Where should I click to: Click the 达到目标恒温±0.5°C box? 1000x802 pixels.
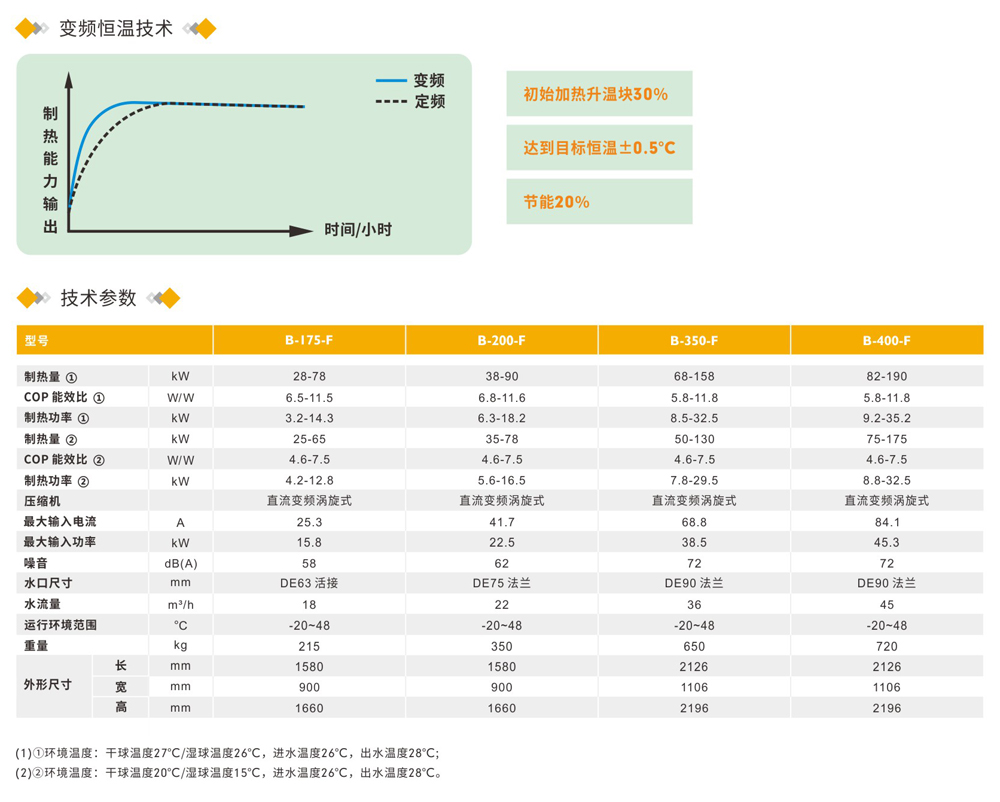[x=599, y=148]
